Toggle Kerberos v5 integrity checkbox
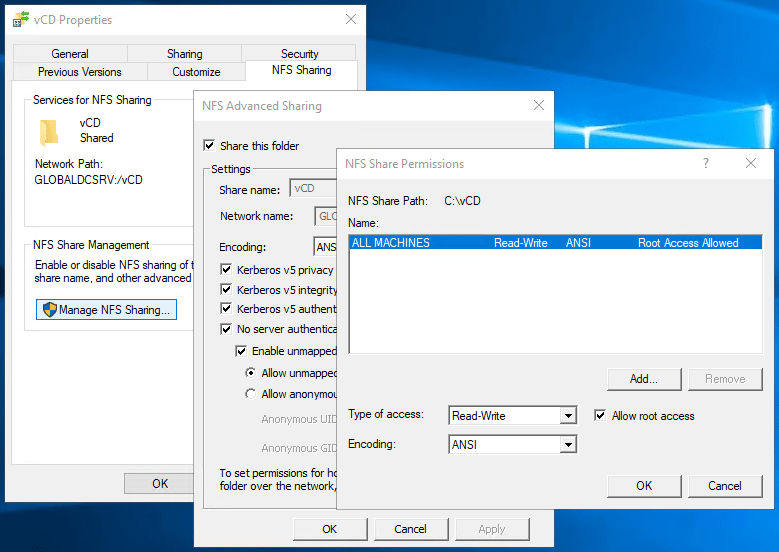Screen dimensions: 779x552 coord(226,289)
